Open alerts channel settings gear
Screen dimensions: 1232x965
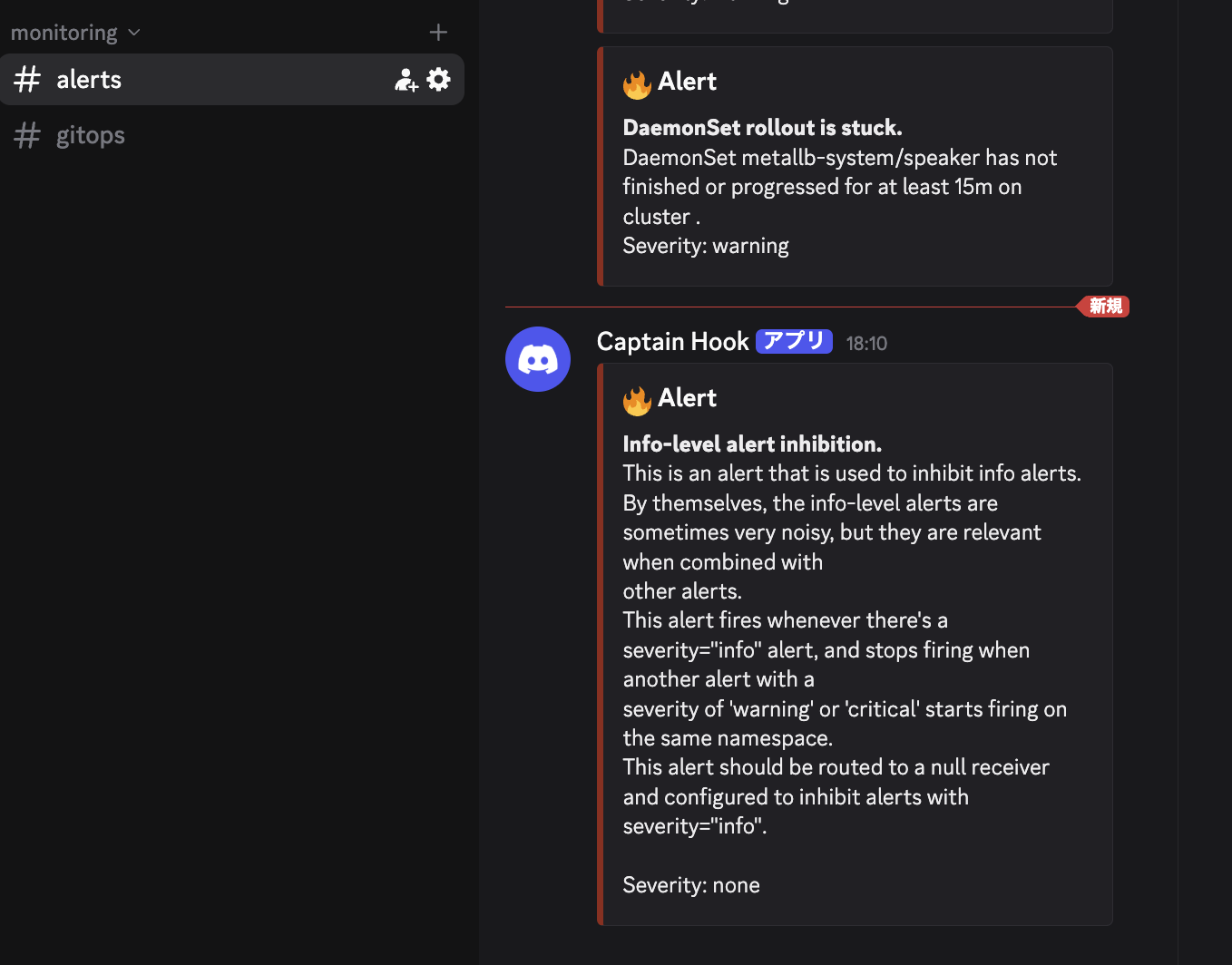click(x=439, y=80)
